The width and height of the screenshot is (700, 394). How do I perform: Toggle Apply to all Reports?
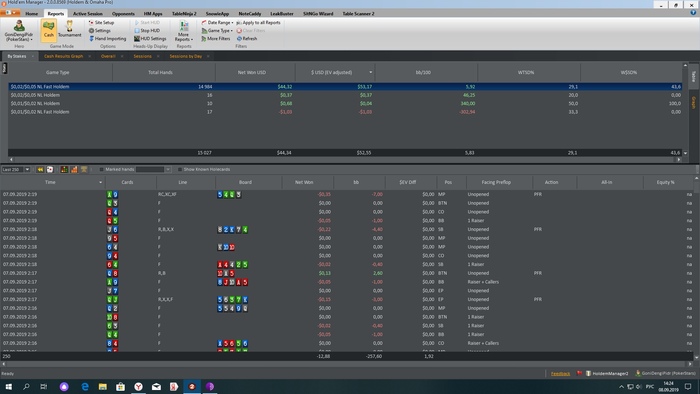(258, 22)
